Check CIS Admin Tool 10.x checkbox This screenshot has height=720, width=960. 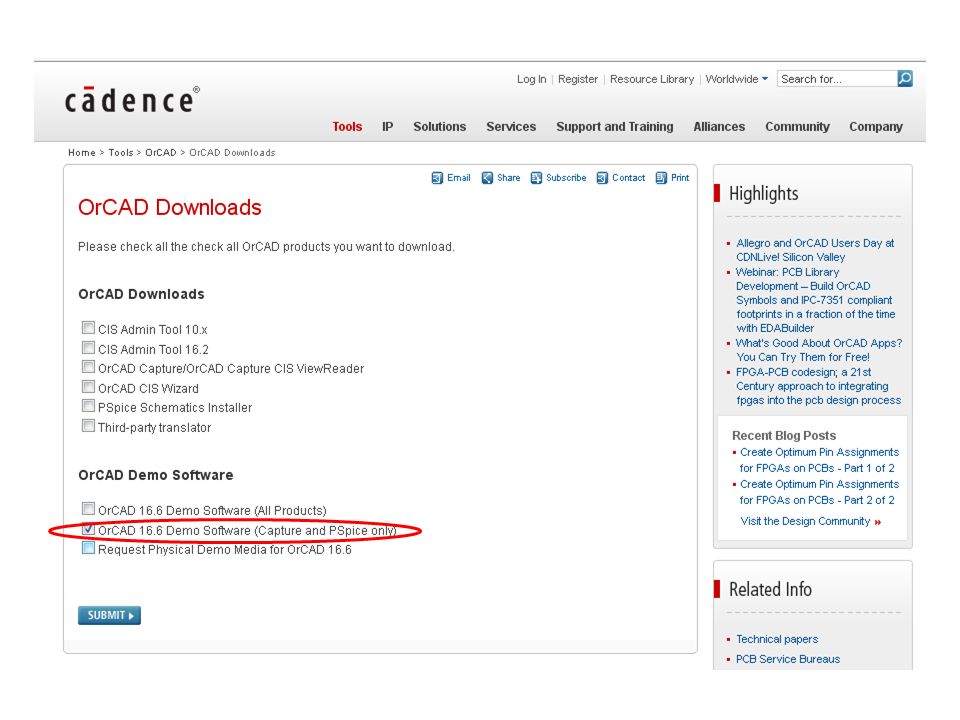(x=88, y=328)
